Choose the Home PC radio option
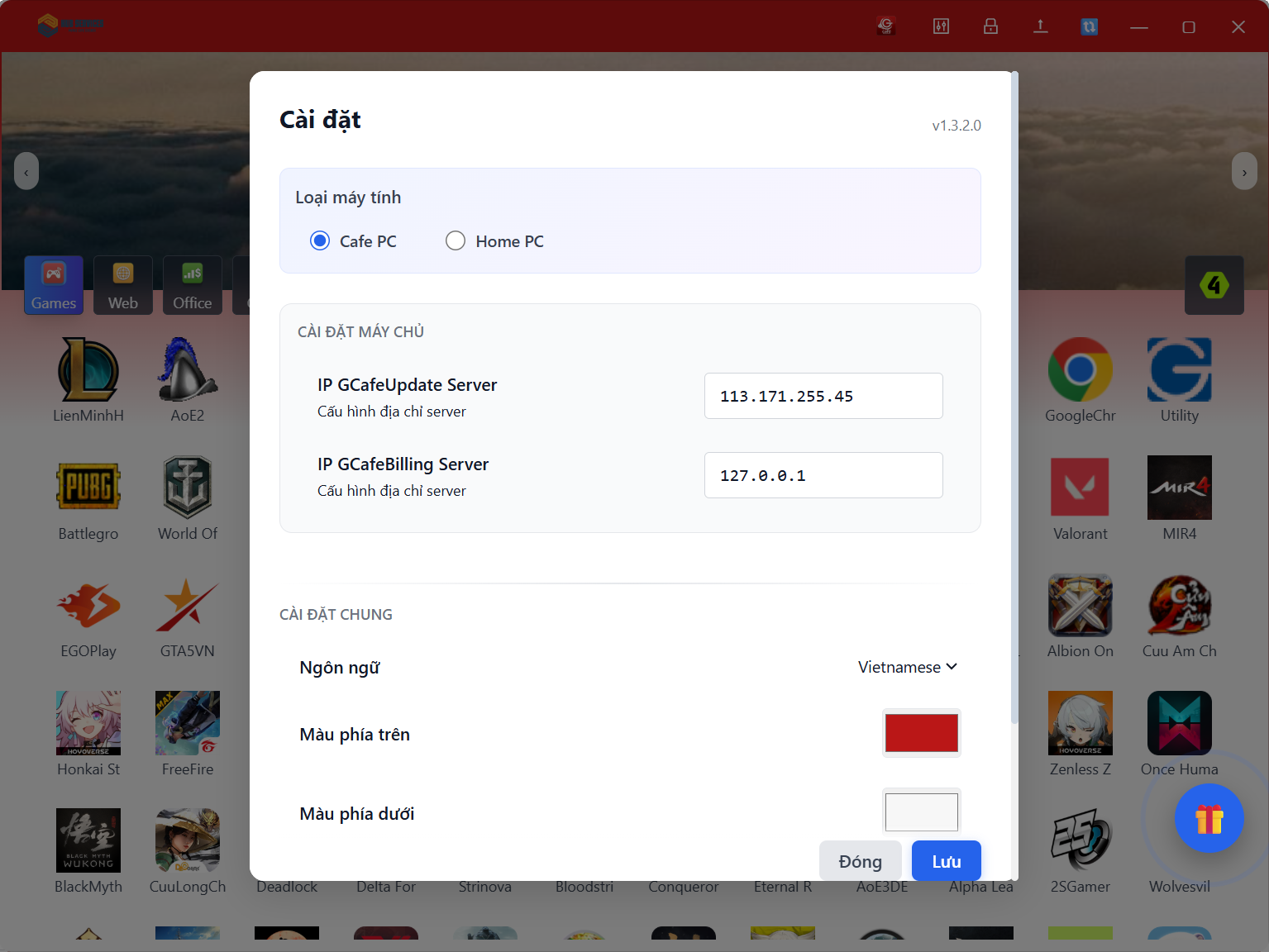This screenshot has width=1269, height=952. pyautogui.click(x=456, y=240)
